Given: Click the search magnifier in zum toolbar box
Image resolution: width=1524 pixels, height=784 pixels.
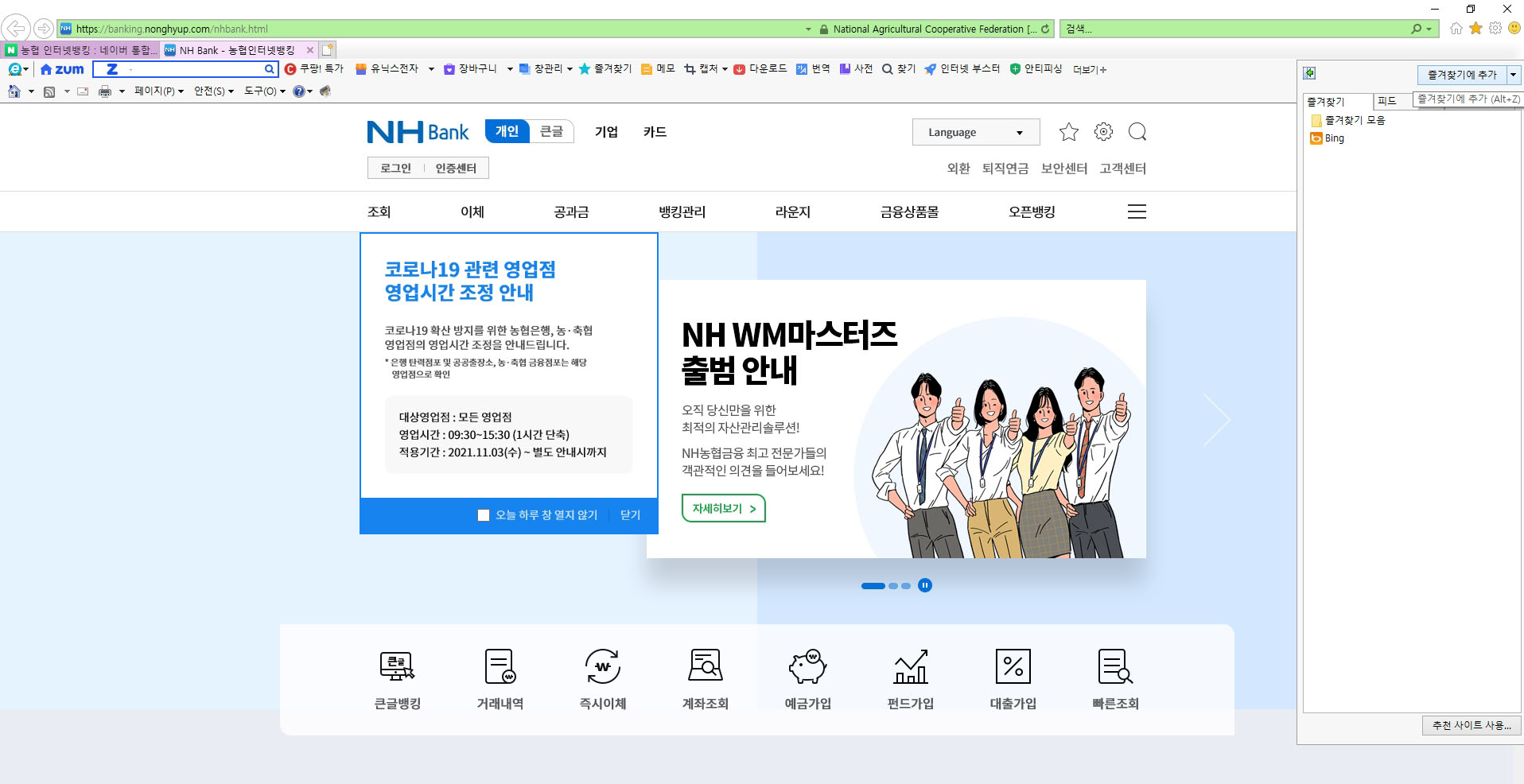Looking at the screenshot, I should click(x=270, y=69).
